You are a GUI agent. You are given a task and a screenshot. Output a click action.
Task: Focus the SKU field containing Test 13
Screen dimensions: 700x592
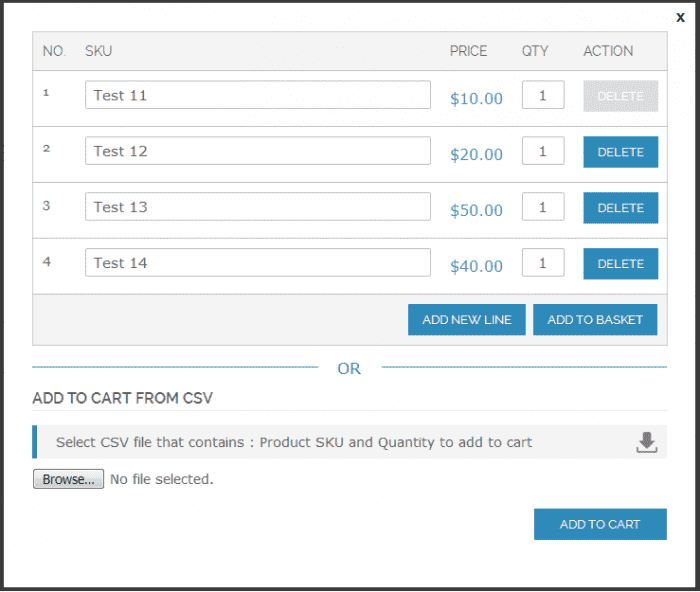tap(257, 207)
